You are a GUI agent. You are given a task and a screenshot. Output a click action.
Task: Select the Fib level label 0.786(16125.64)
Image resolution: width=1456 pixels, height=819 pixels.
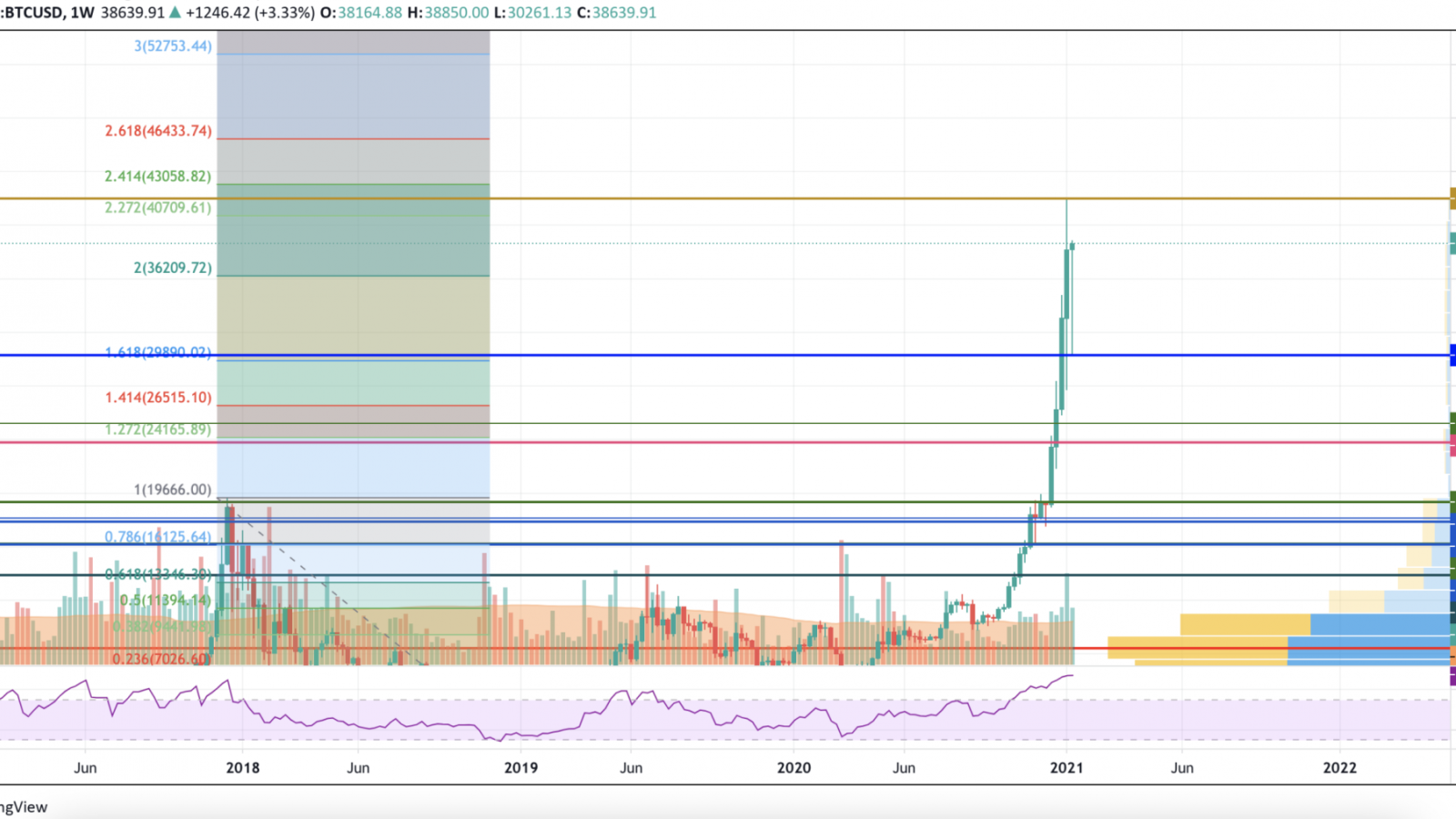[158, 537]
